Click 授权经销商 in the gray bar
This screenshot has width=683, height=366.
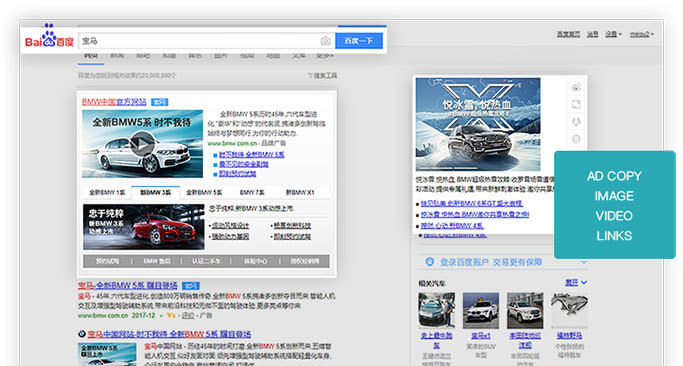point(305,261)
